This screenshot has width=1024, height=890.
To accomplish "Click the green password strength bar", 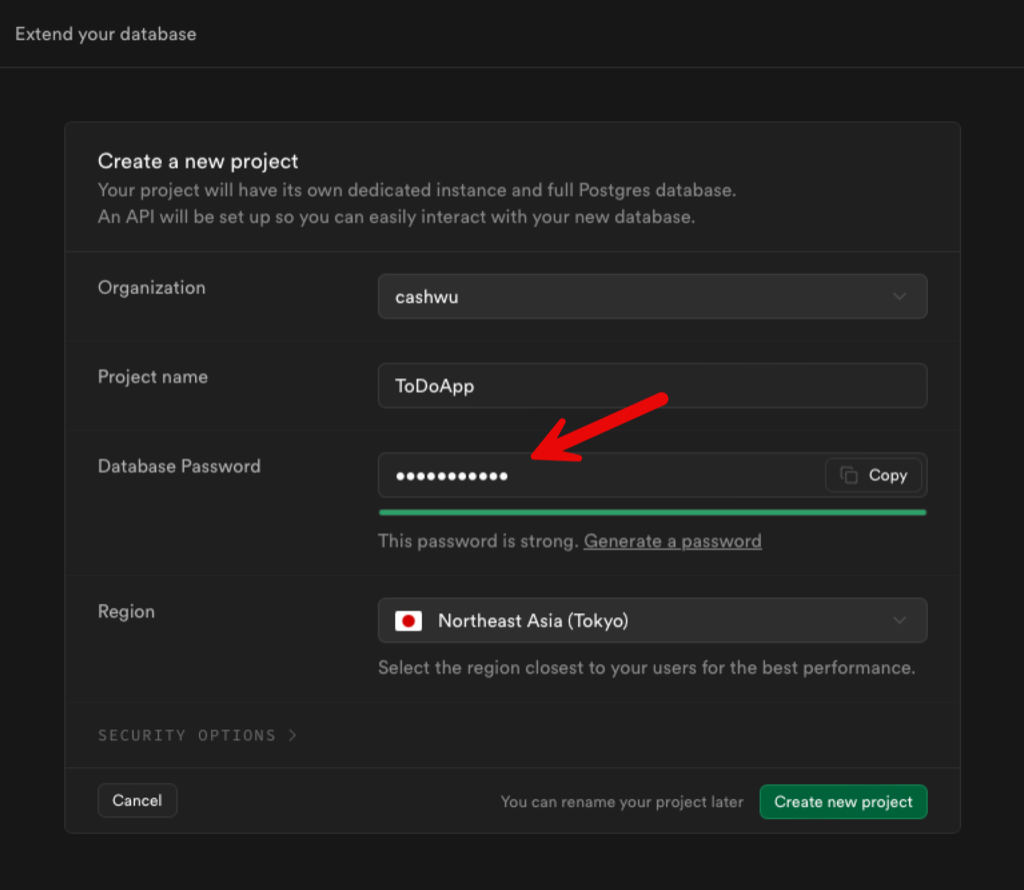I will click(652, 512).
